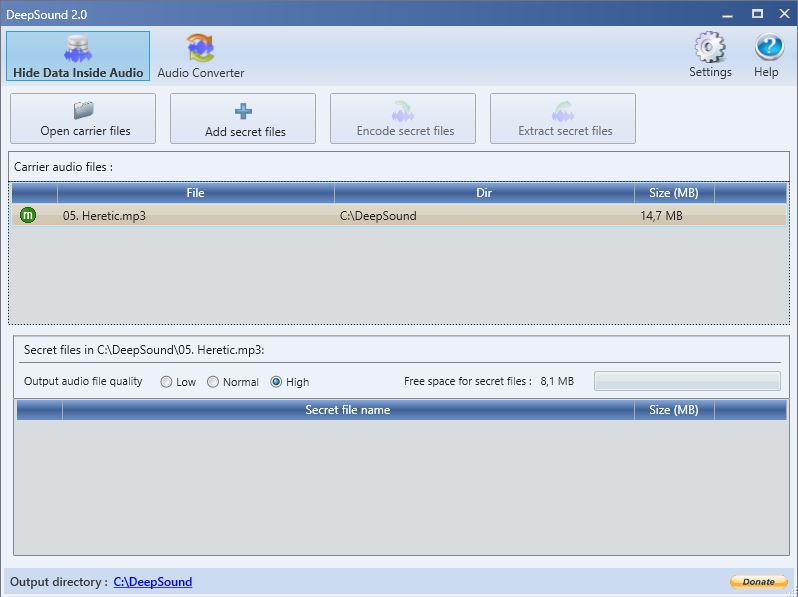Switch to the Audio Converter tab
798x597 pixels.
pyautogui.click(x=200, y=56)
